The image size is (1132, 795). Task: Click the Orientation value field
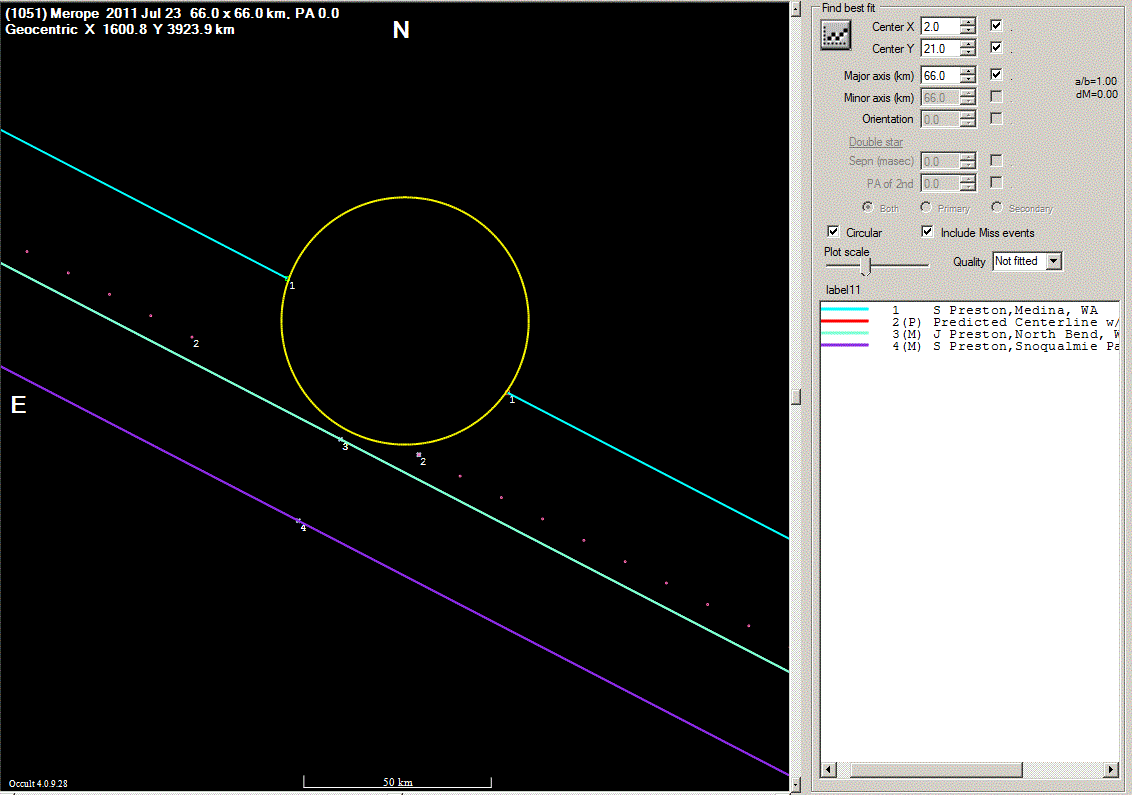[940, 119]
